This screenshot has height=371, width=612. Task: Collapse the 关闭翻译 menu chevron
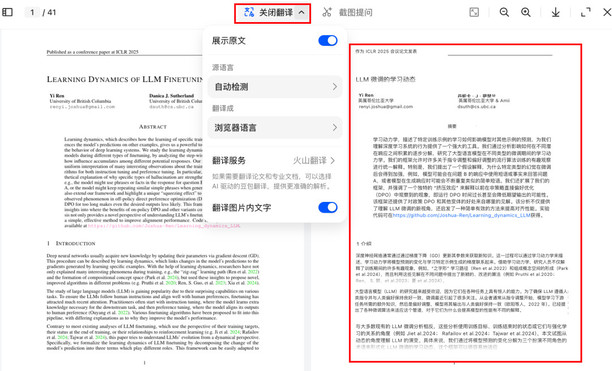pos(301,12)
